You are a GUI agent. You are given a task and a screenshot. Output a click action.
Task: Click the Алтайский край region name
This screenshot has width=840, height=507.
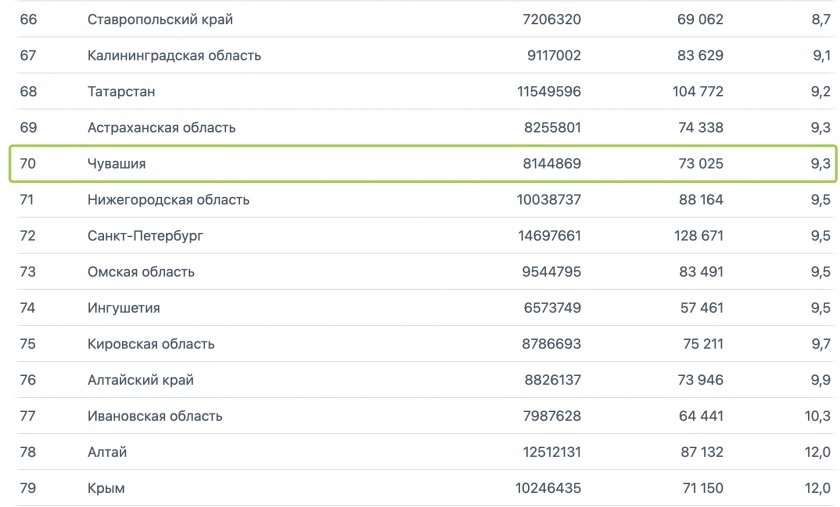click(140, 380)
